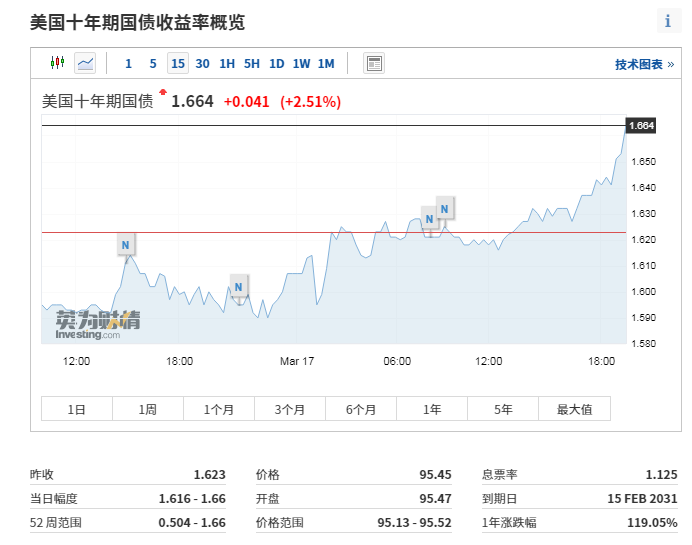Set interval to 1H
692x545 pixels.
click(x=227, y=63)
